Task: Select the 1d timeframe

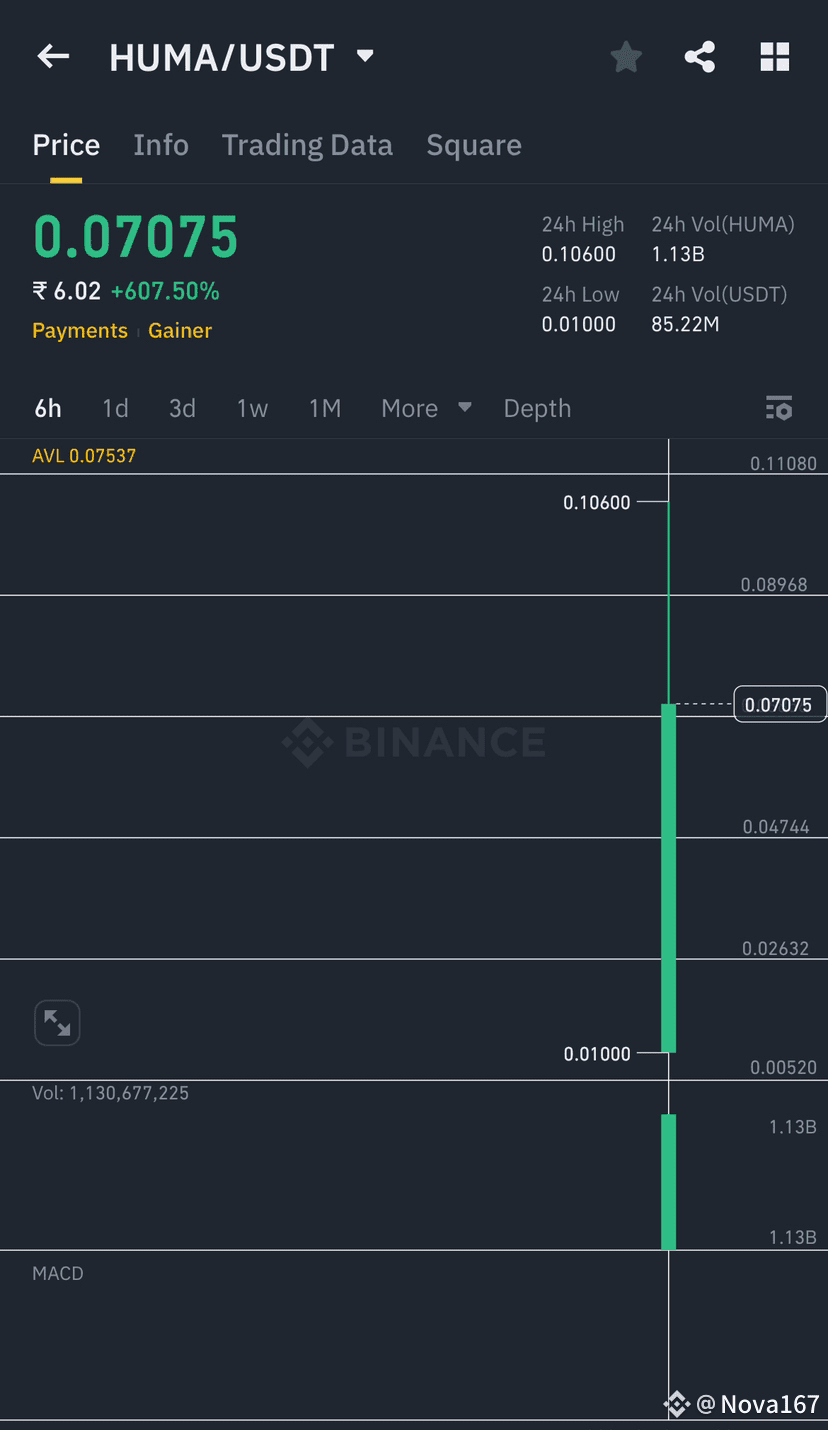Action: pyautogui.click(x=115, y=408)
